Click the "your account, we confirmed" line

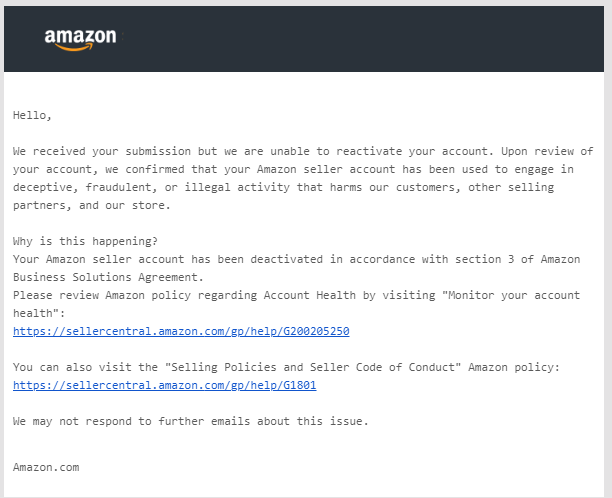point(293,169)
